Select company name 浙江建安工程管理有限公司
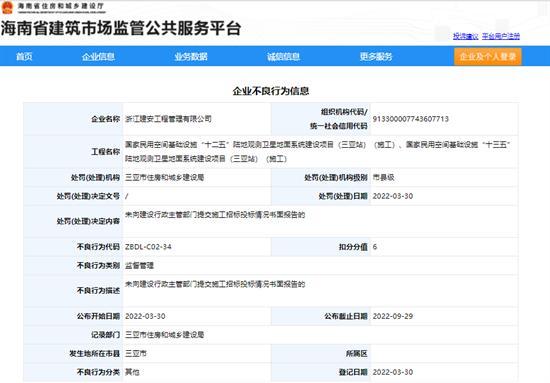Image resolution: width=550 pixels, height=383 pixels. click(x=168, y=119)
